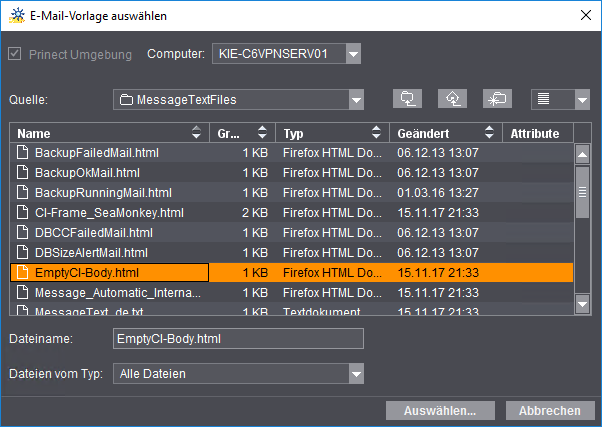Click the file list scroll down arrow

coord(582,302)
